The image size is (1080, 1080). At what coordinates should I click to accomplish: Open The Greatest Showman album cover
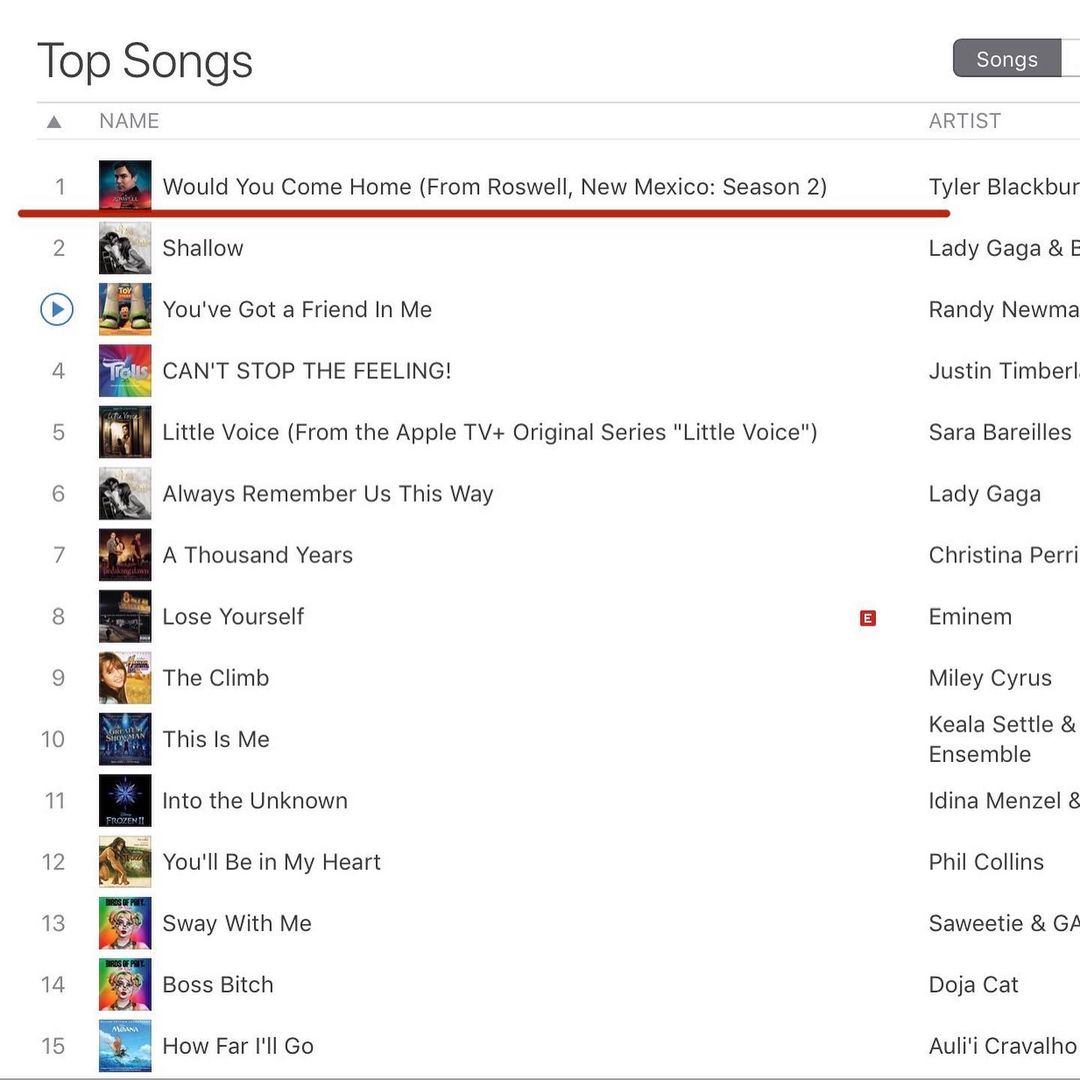click(125, 739)
